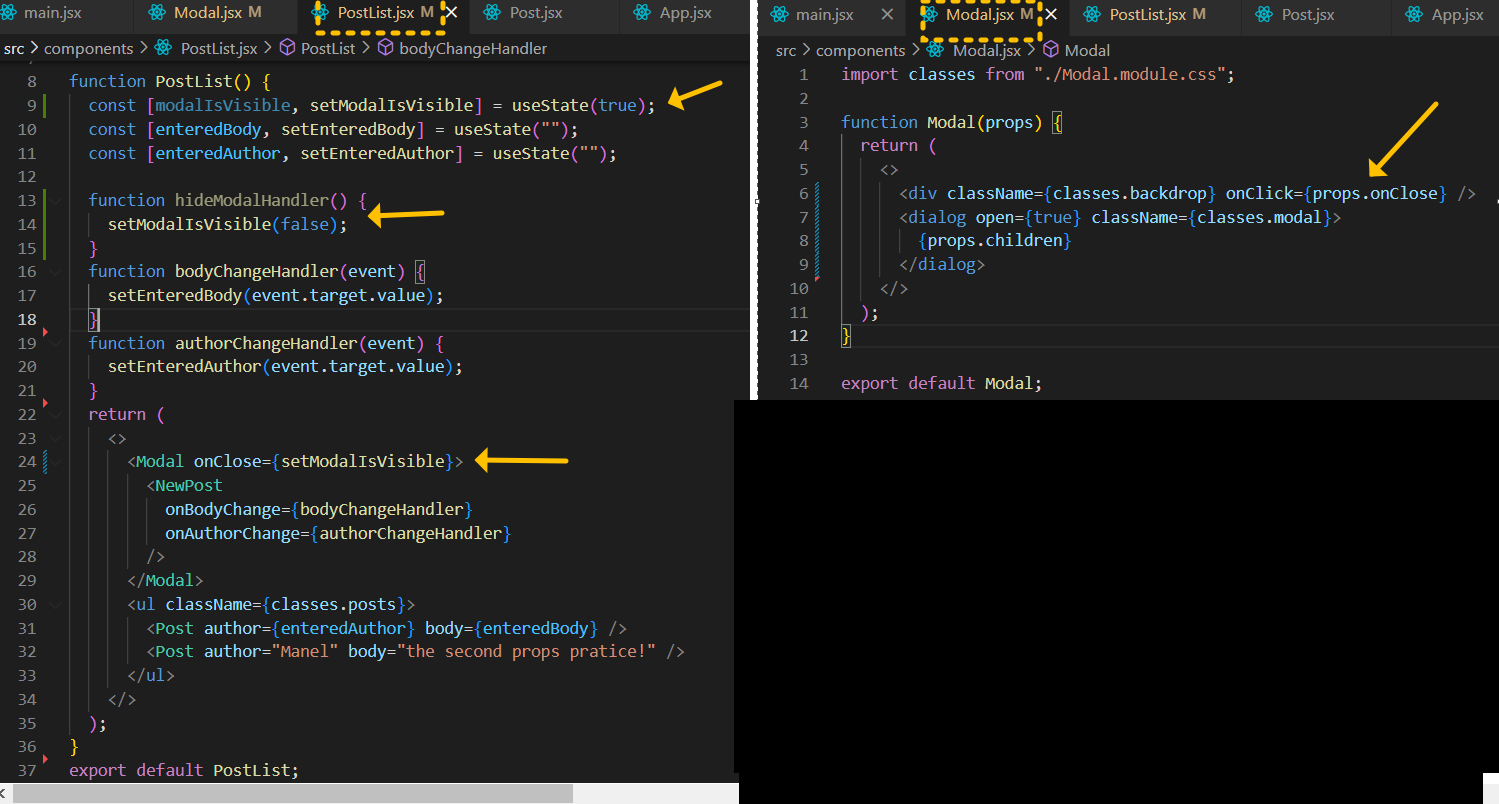Image resolution: width=1499 pixels, height=804 pixels.
Task: Click src breadcrumb in right editor
Action: tap(786, 50)
